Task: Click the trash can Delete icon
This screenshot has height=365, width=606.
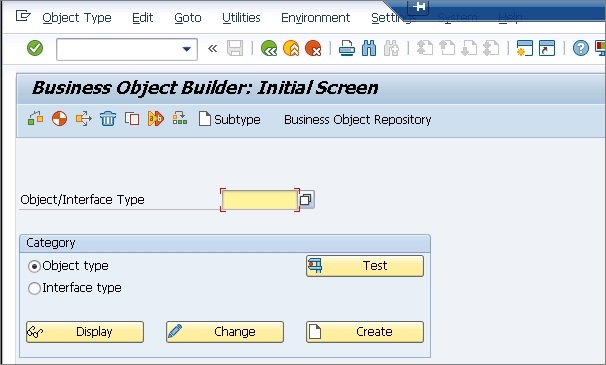Action: (x=108, y=119)
